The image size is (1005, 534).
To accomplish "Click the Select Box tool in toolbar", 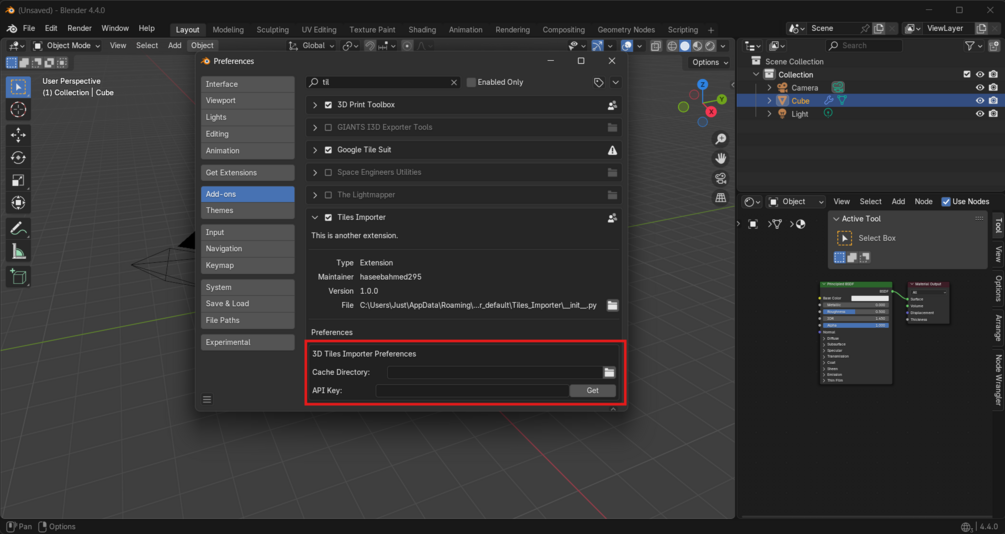I will [18, 87].
